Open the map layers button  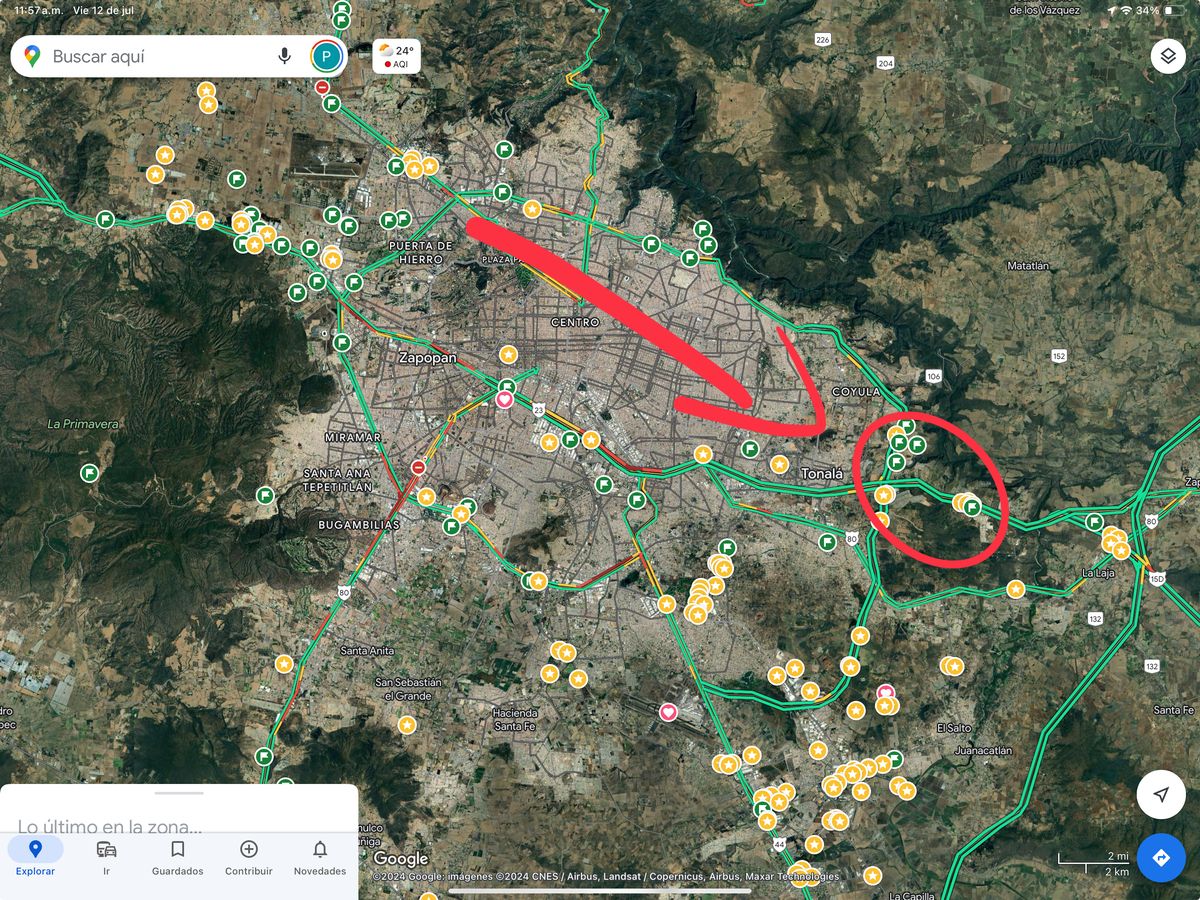pos(1168,56)
